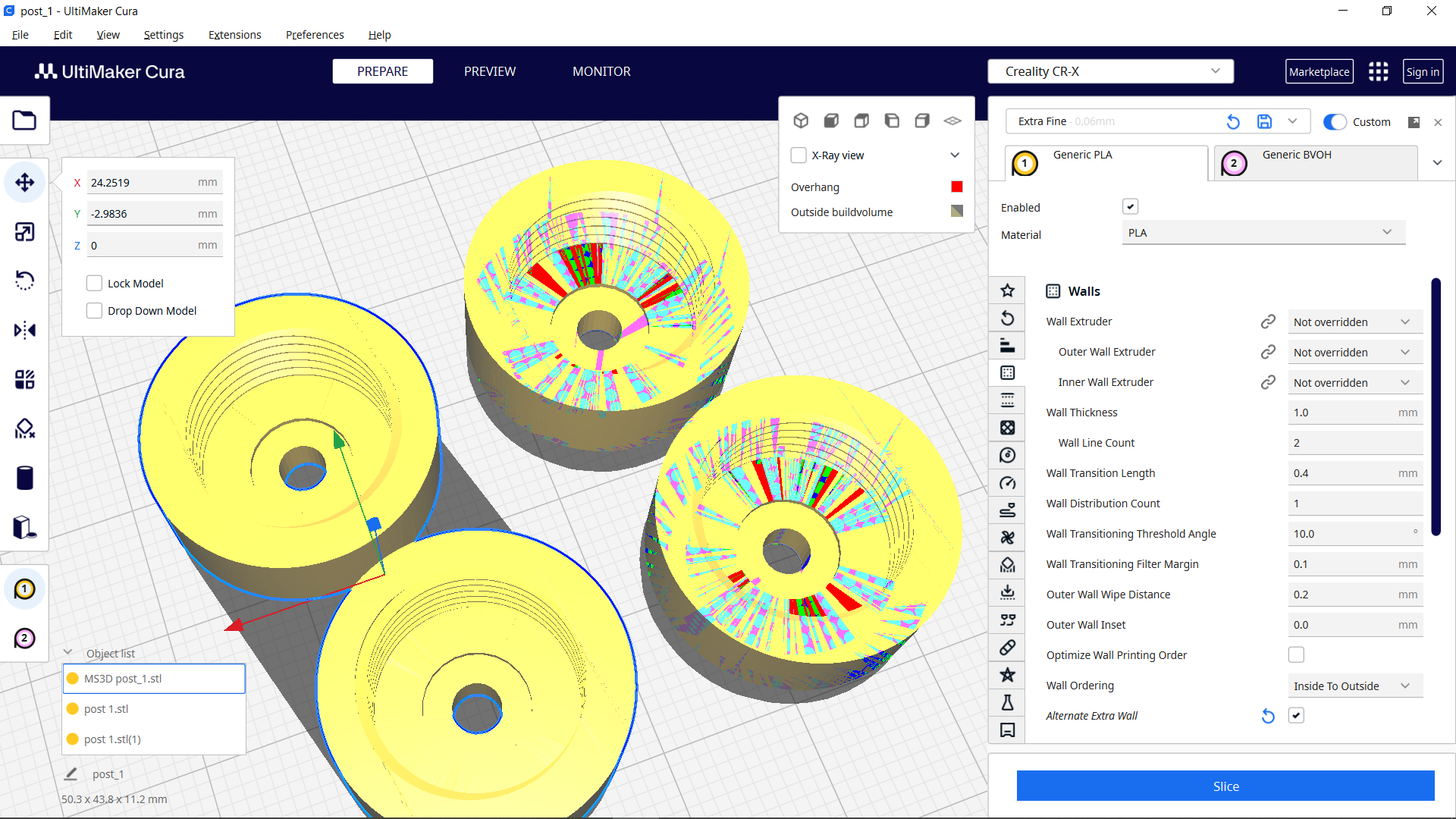Click the settings panel scrollbar
Viewport: 1456px width, 819px height.
pyautogui.click(x=1436, y=407)
